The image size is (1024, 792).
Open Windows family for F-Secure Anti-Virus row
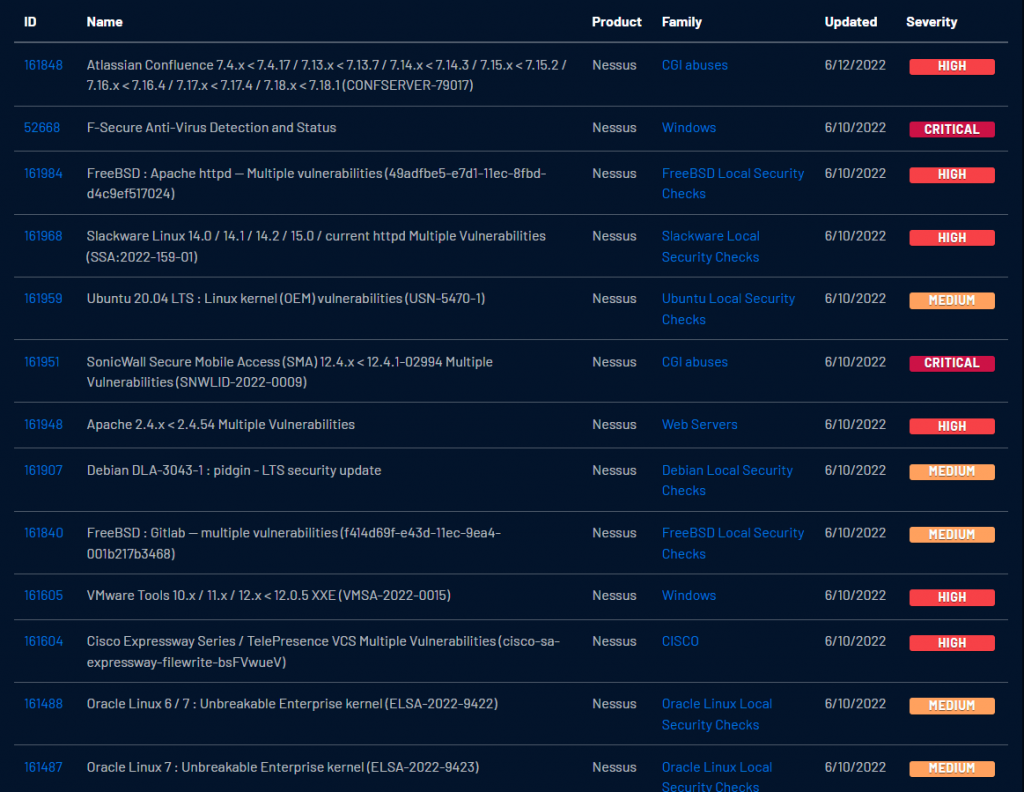coord(688,128)
